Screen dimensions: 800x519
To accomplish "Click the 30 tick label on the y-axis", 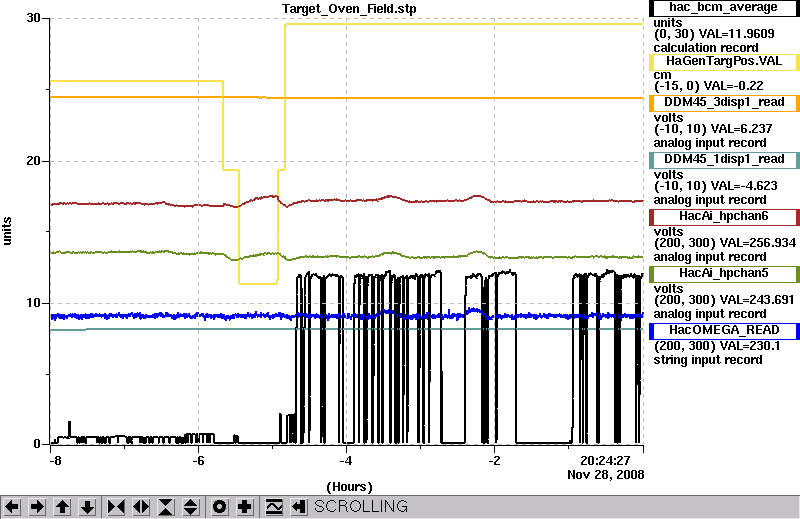I will [34, 18].
